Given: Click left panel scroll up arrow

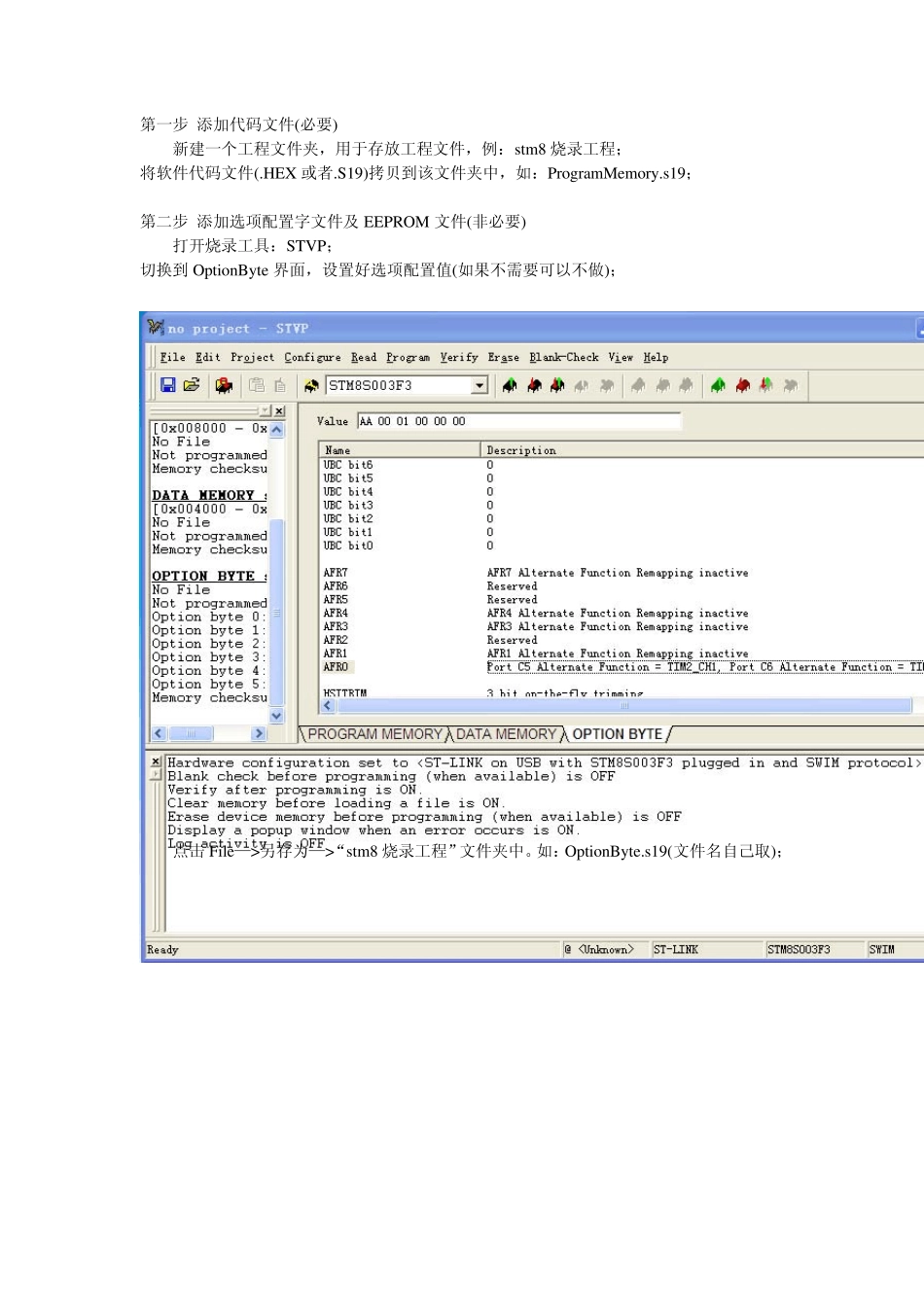Looking at the screenshot, I should coord(277,429).
